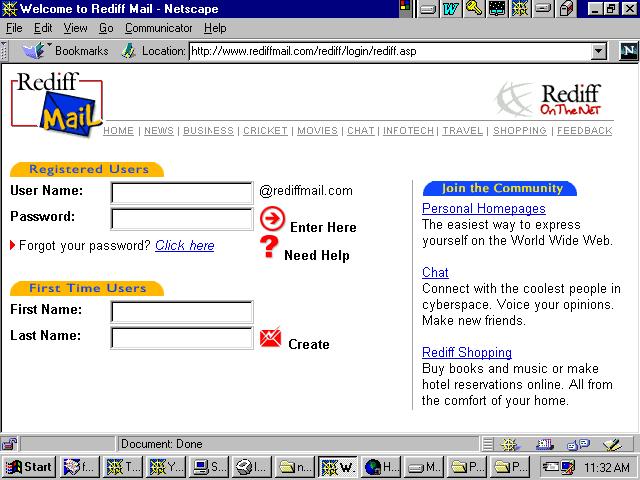Click the red envelope Create icon
The height and width of the screenshot is (480, 640).
[271, 338]
